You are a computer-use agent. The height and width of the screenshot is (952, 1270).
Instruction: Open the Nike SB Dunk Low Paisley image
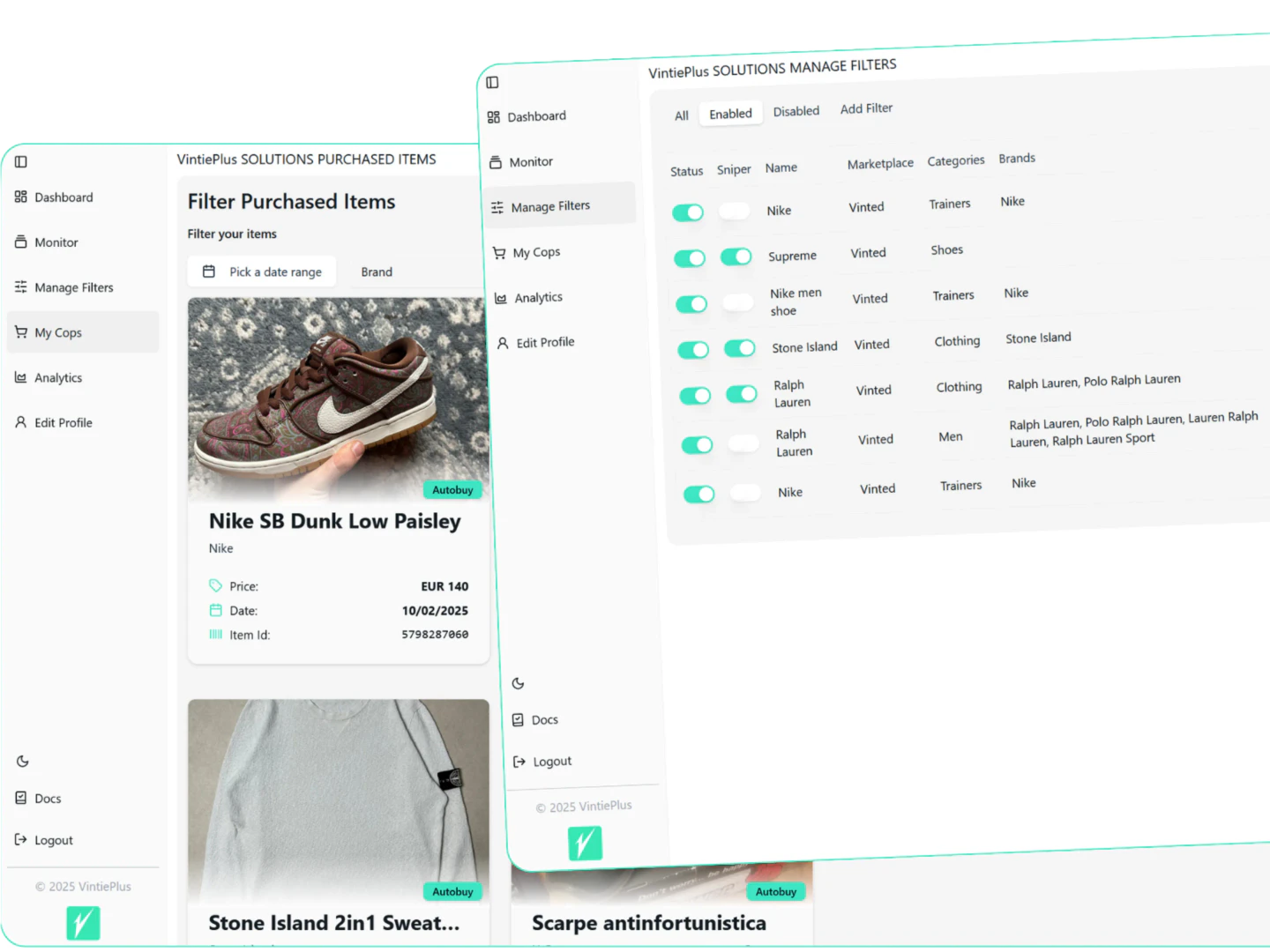[x=338, y=398]
